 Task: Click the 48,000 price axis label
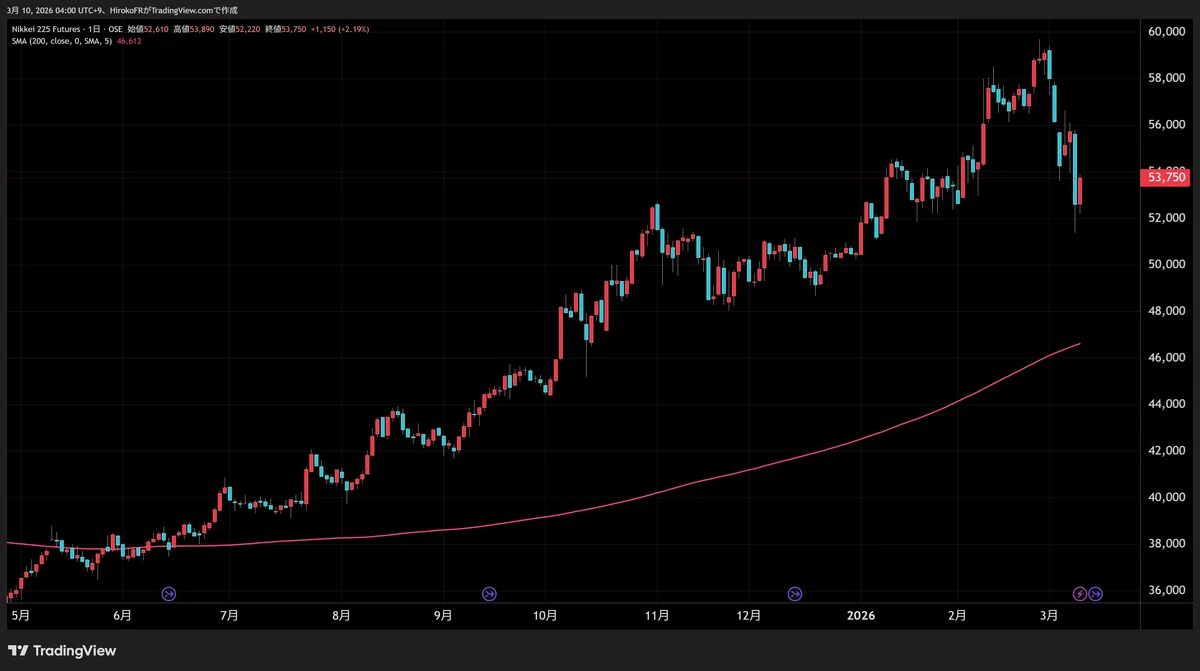[x=1166, y=311]
